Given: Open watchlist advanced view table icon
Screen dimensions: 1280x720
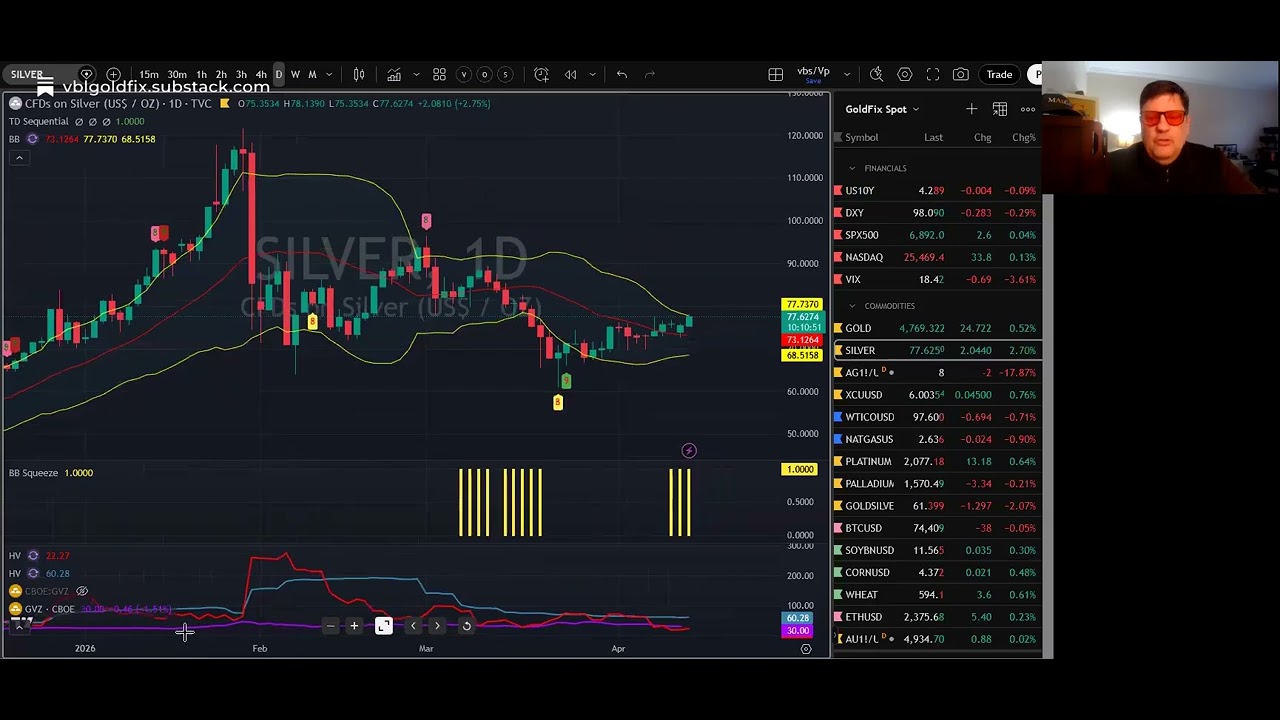Looking at the screenshot, I should [1000, 109].
